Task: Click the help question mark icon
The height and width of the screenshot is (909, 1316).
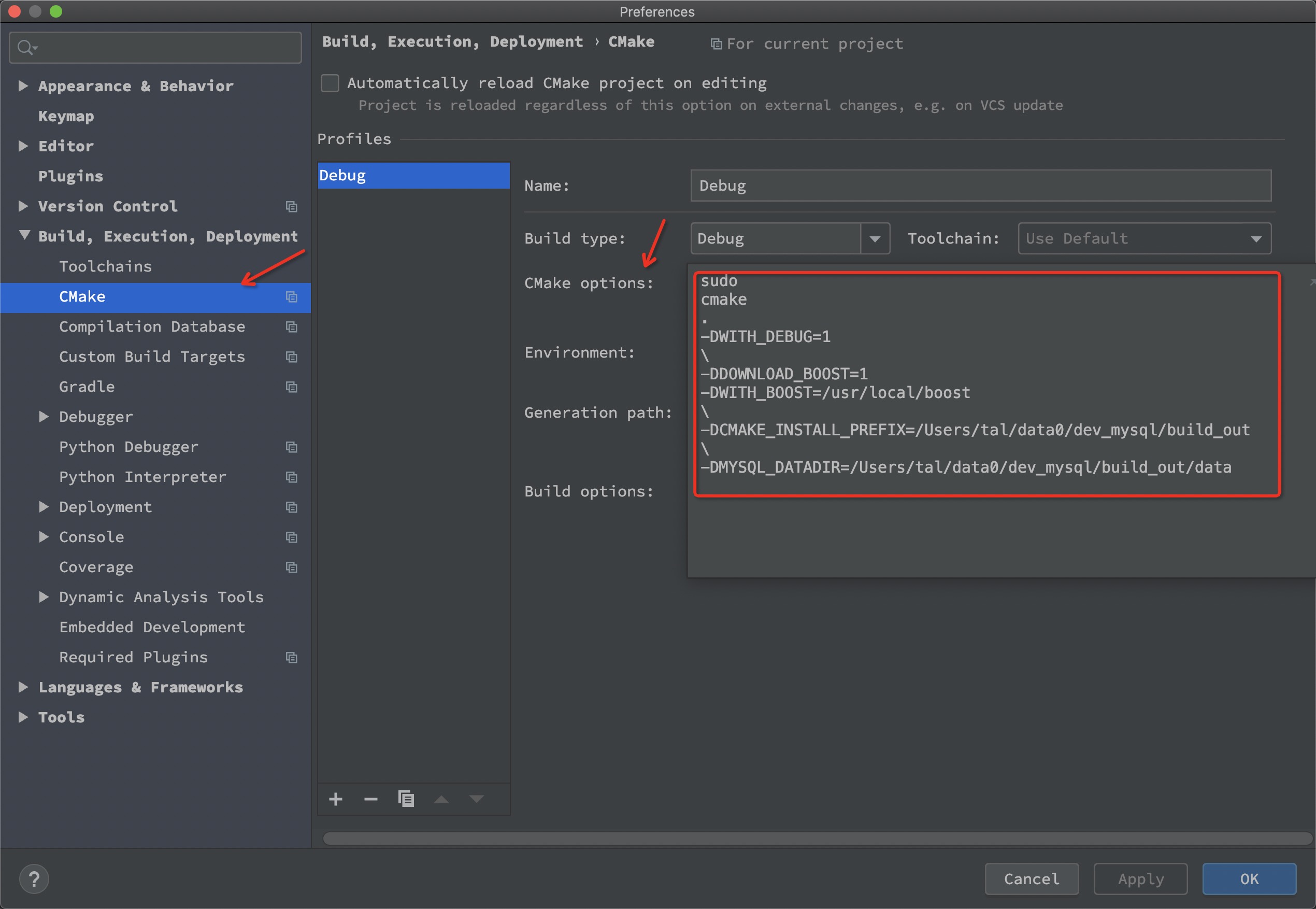Action: [34, 879]
